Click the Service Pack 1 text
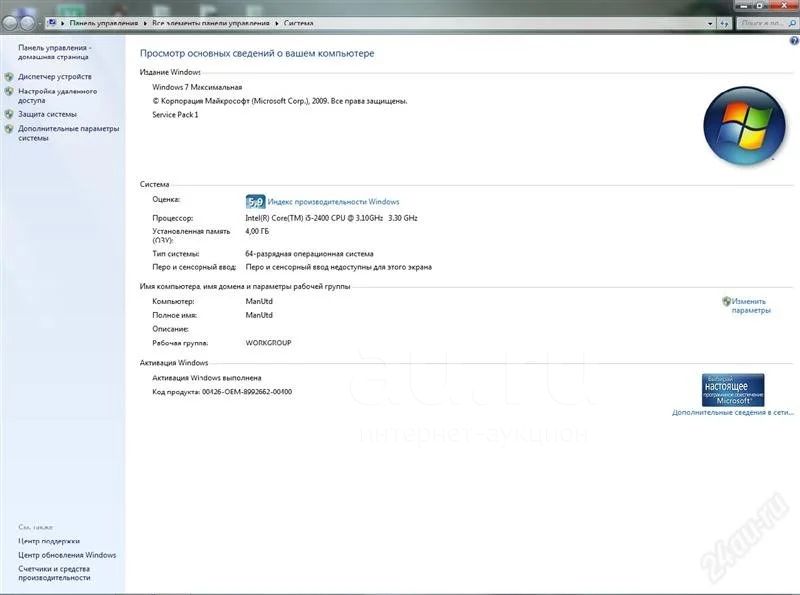The width and height of the screenshot is (800, 595). click(x=175, y=115)
